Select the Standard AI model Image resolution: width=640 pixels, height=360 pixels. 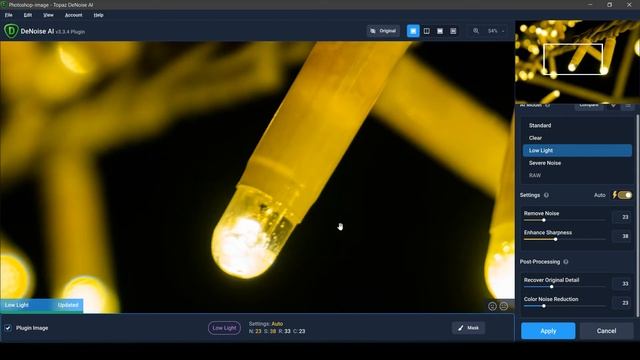[577, 125]
